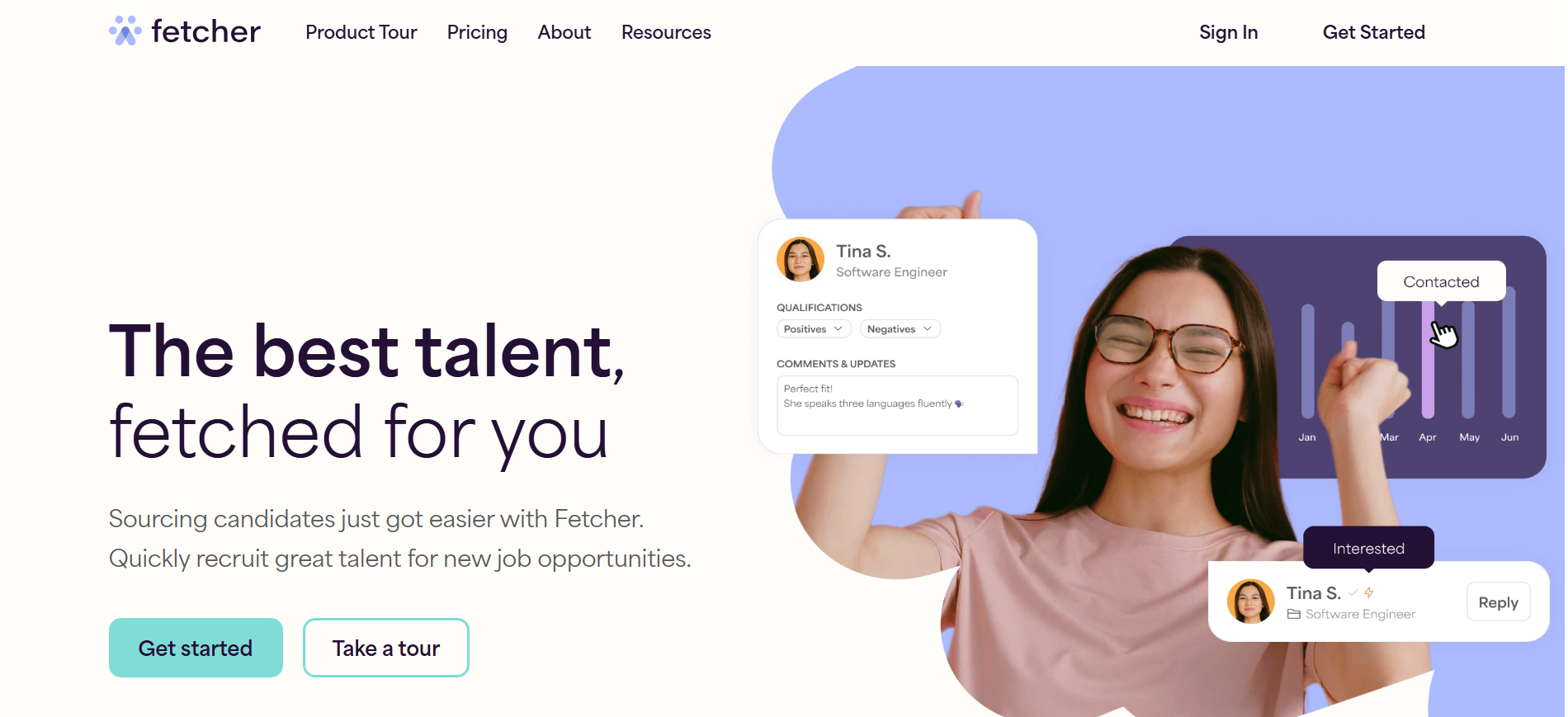This screenshot has height=717, width=1568.
Task: Click the teal Get started button
Action: [x=196, y=648]
